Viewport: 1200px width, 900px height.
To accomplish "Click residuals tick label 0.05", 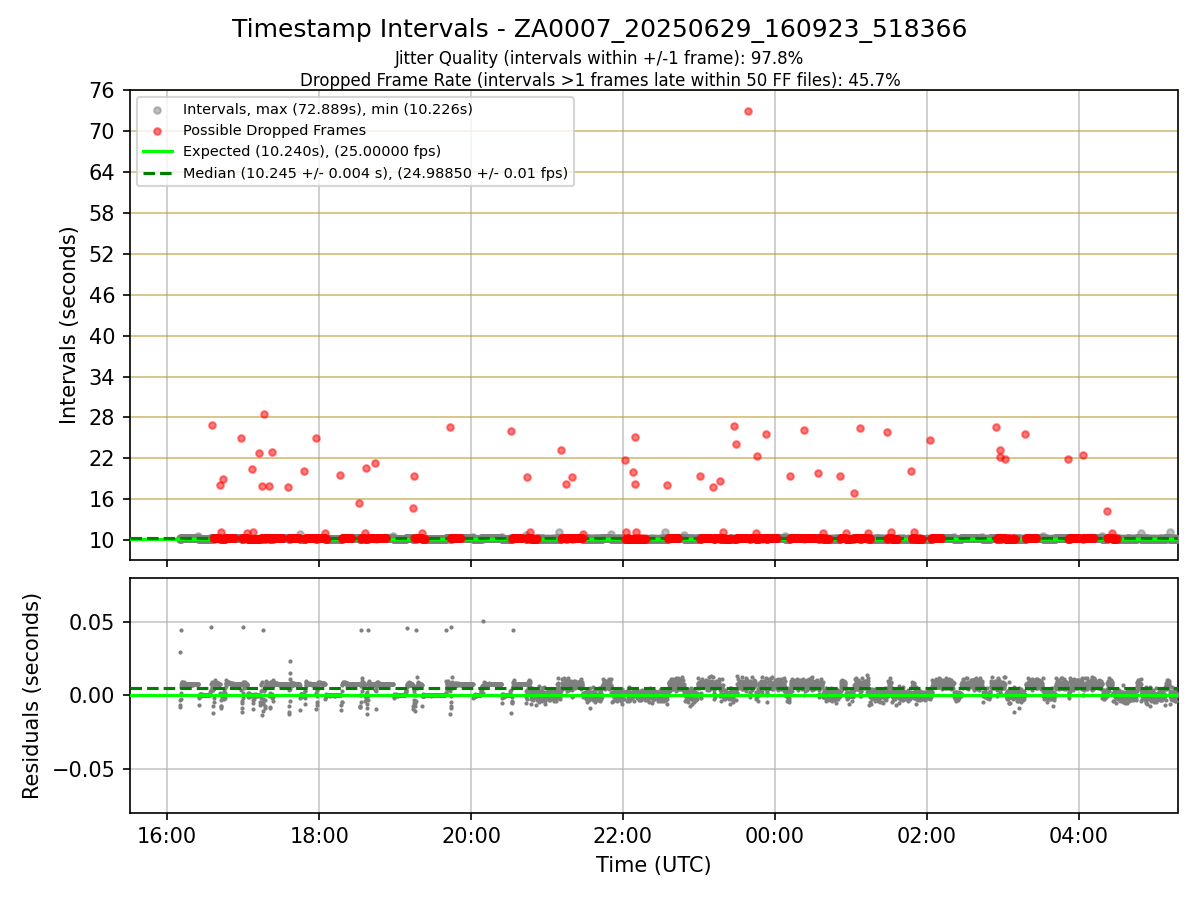I will tap(94, 622).
